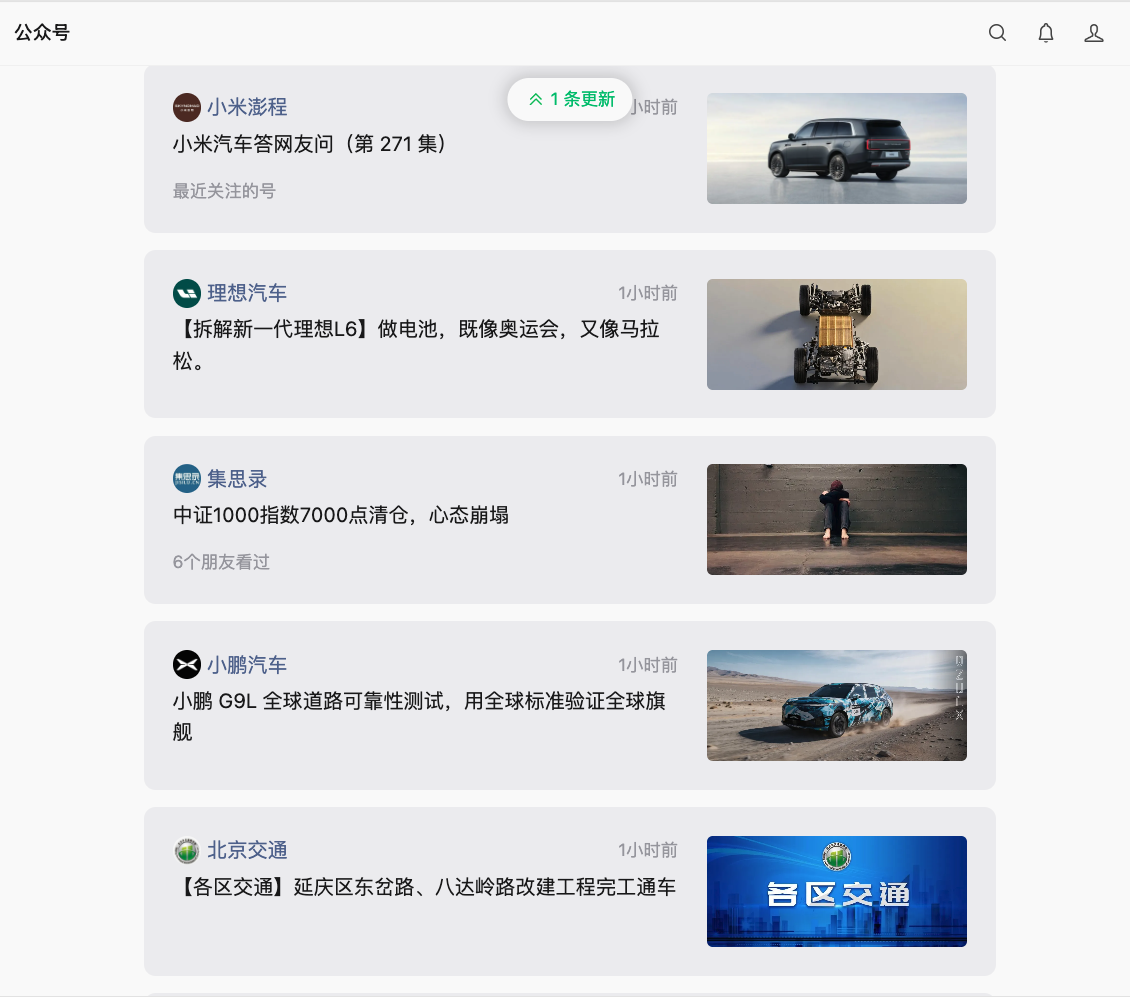Viewport: 1130px width, 997px height.
Task: Open article 延庆区东岔路、八达岭路改建工程
Action: pyautogui.click(x=424, y=887)
